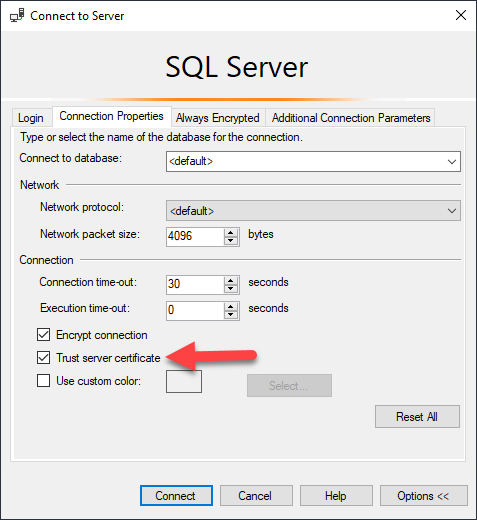477x520 pixels.
Task: Open the Always Encrypted tab
Action: [218, 118]
